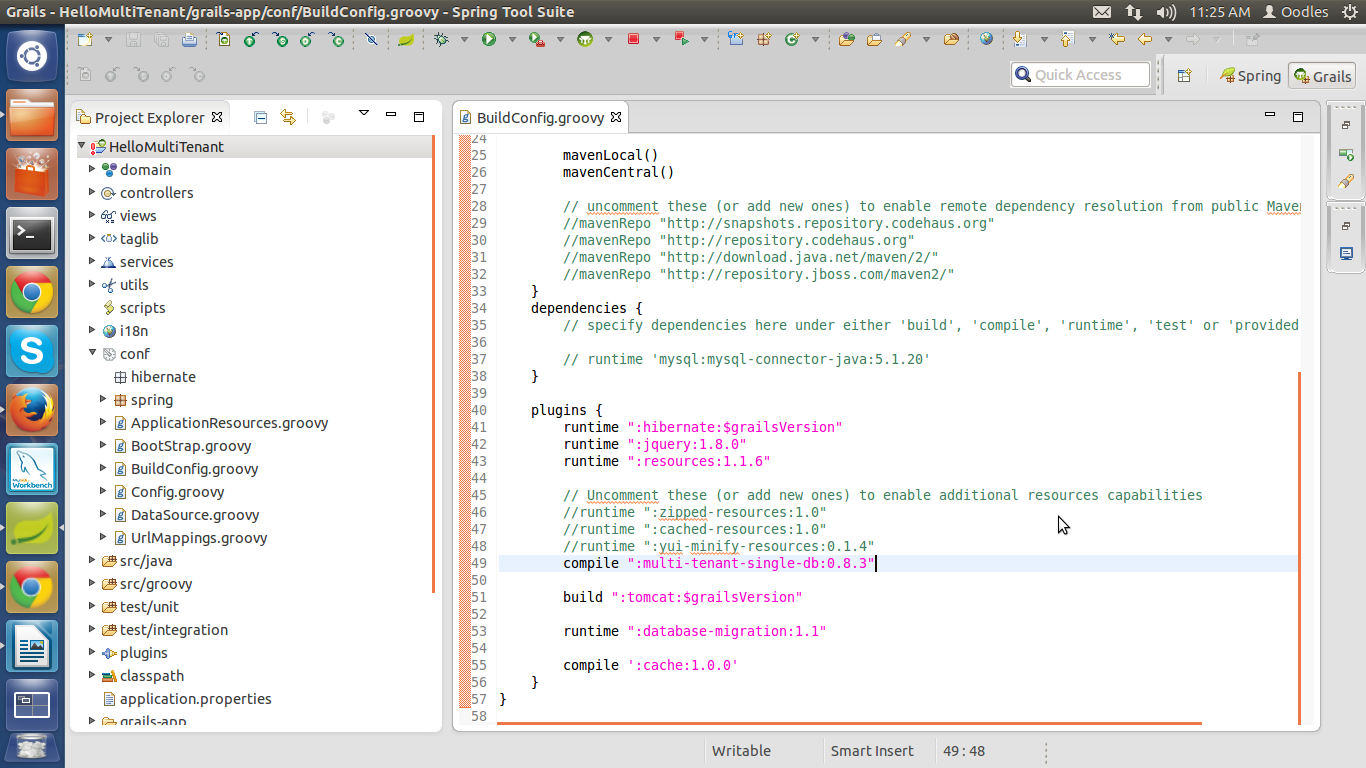Activate the Grails perspective button
Viewport: 1366px width, 768px height.
pos(1322,76)
